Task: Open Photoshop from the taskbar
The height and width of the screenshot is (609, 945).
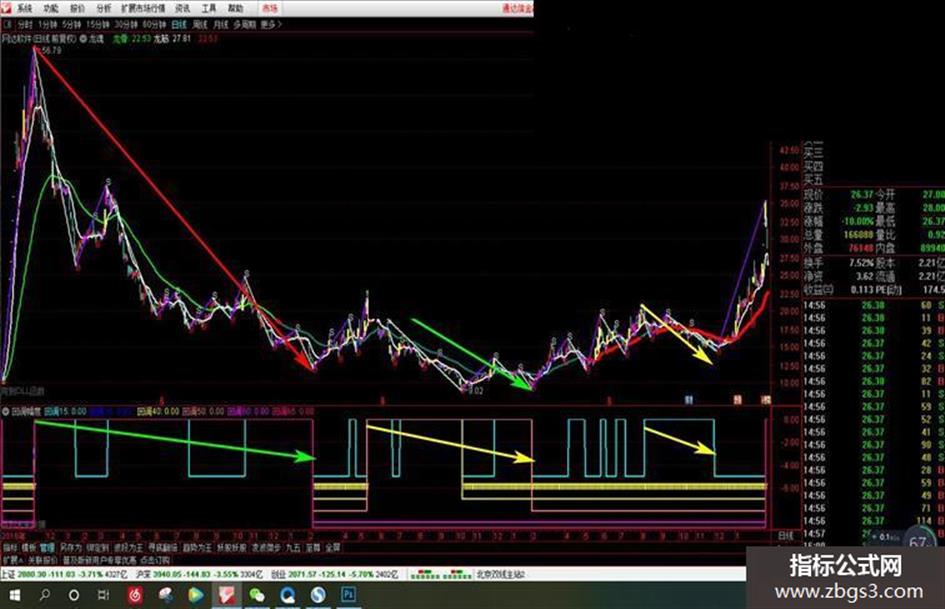Action: tap(348, 595)
